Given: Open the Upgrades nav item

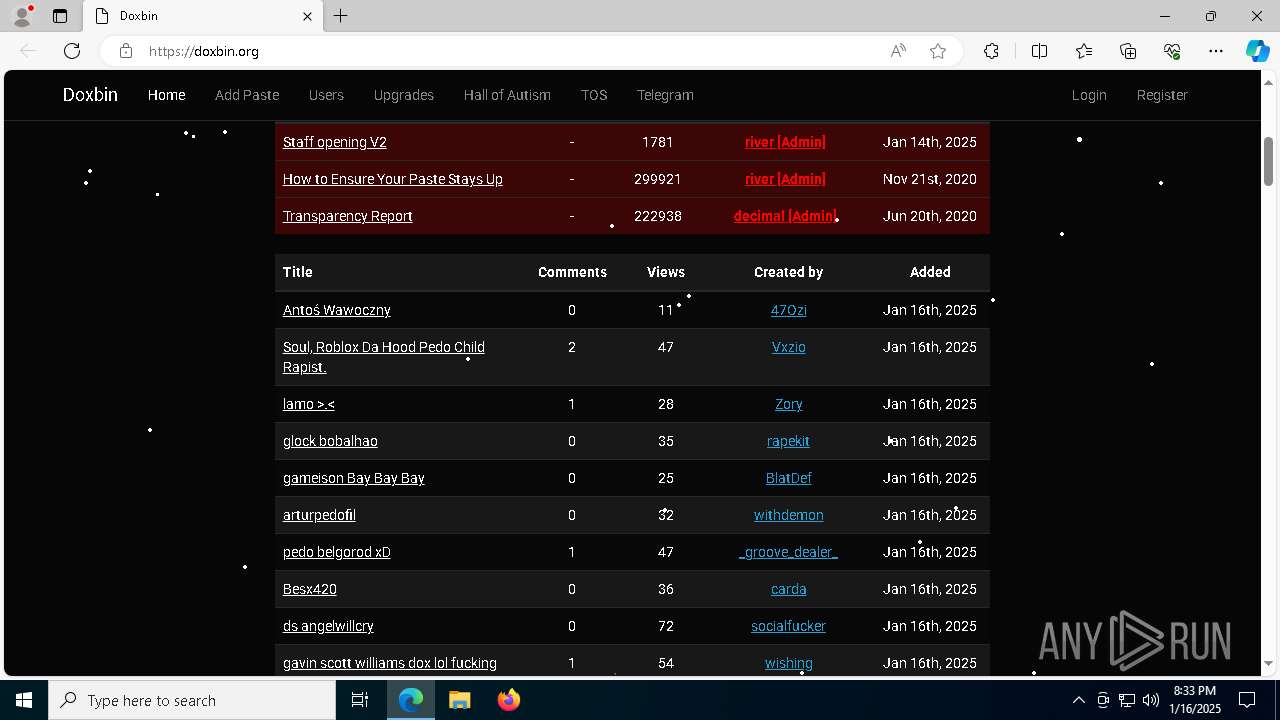Looking at the screenshot, I should tap(403, 95).
